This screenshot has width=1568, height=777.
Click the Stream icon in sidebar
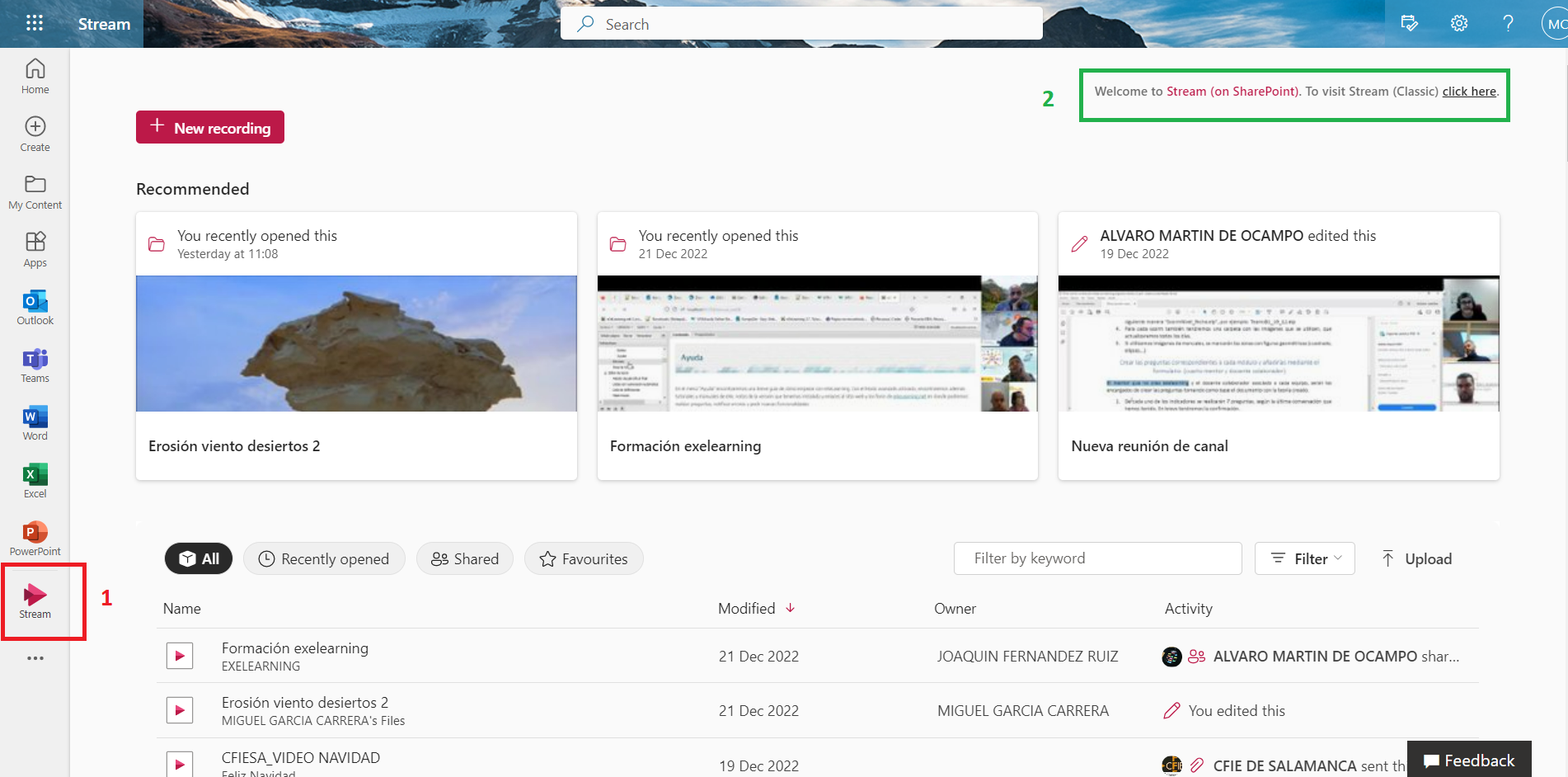click(x=35, y=600)
